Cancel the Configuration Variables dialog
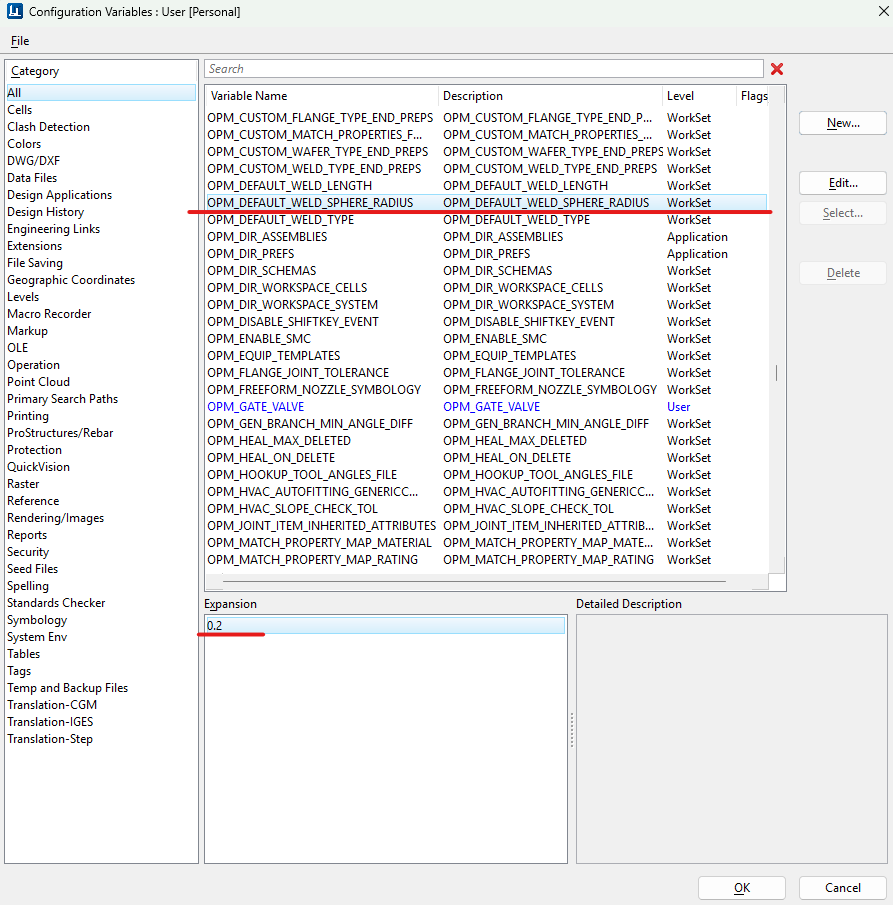This screenshot has height=905, width=893. pyautogui.click(x=842, y=887)
